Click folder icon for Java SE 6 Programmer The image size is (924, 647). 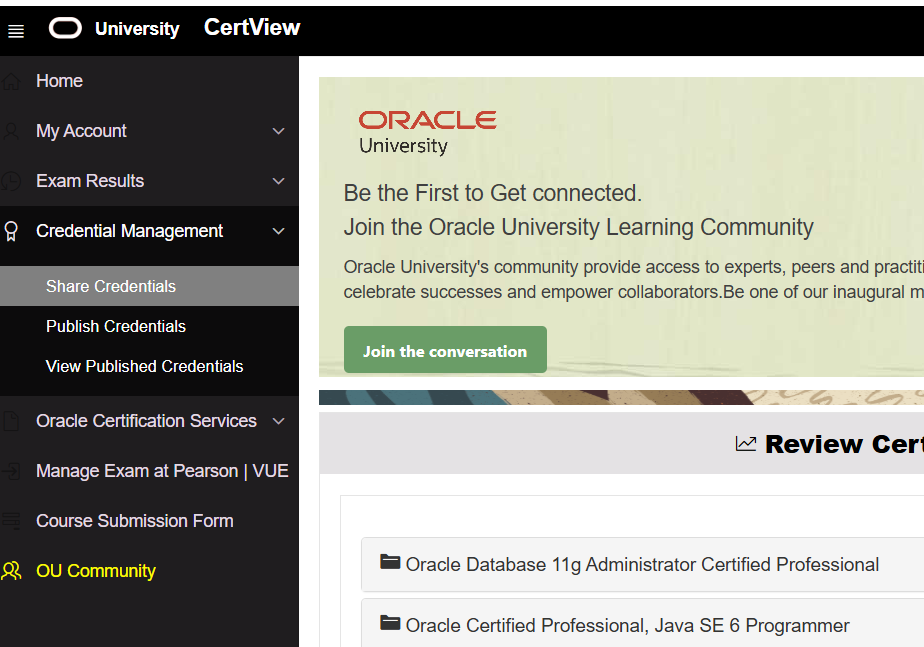click(x=390, y=623)
